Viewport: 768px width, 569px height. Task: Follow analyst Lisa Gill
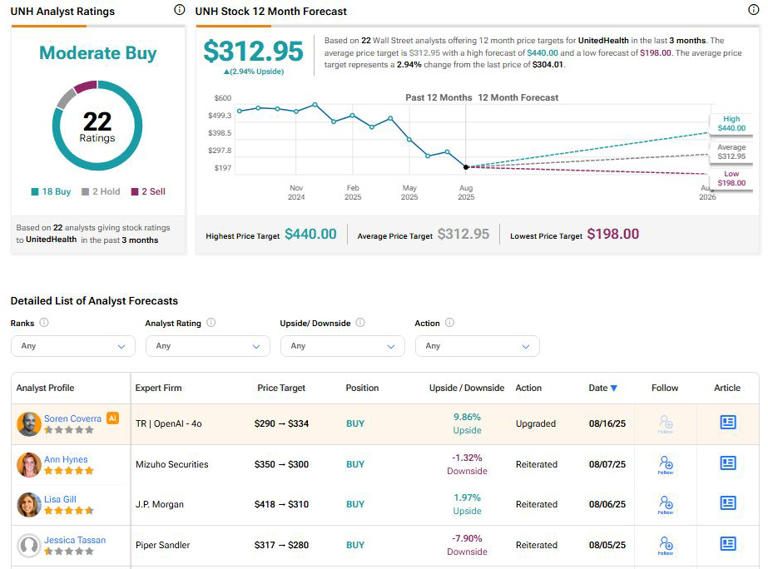pos(665,505)
